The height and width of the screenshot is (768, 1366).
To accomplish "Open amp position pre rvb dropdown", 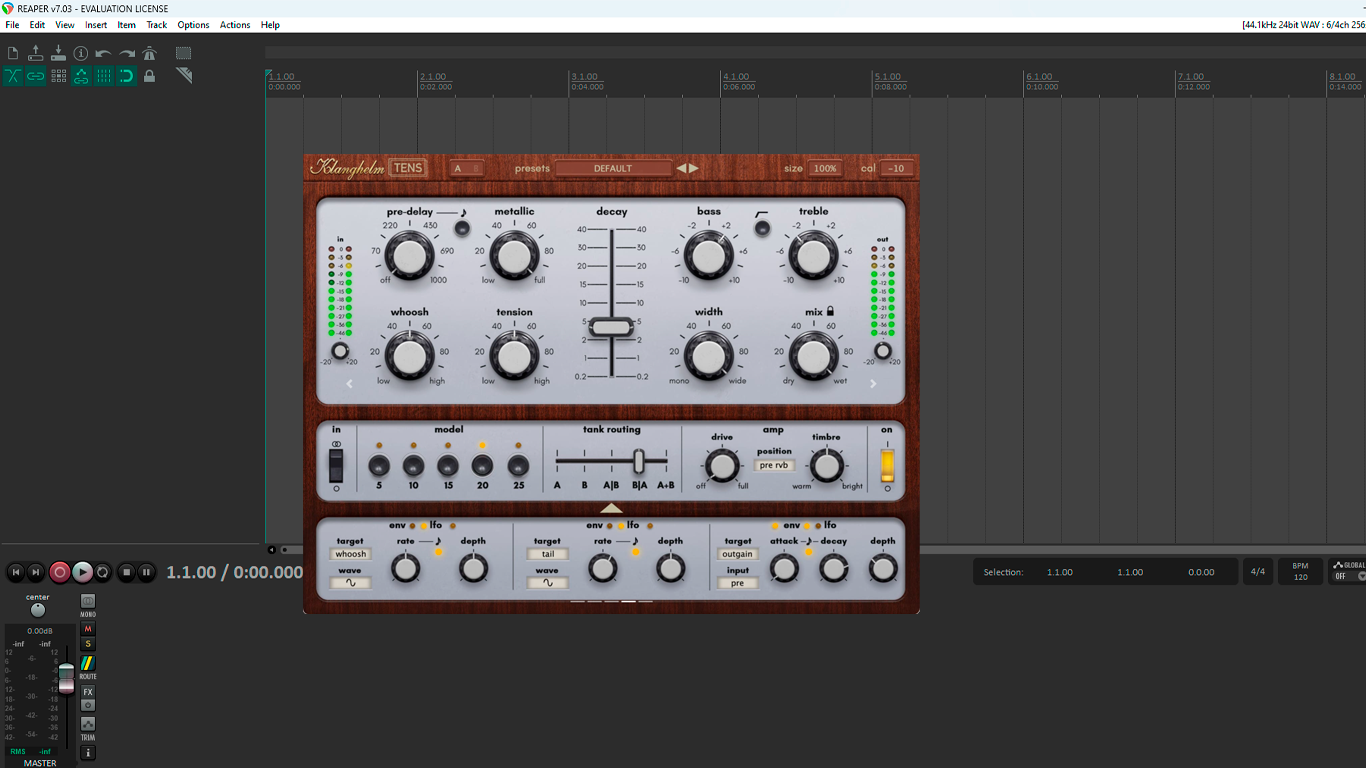I will (774, 465).
